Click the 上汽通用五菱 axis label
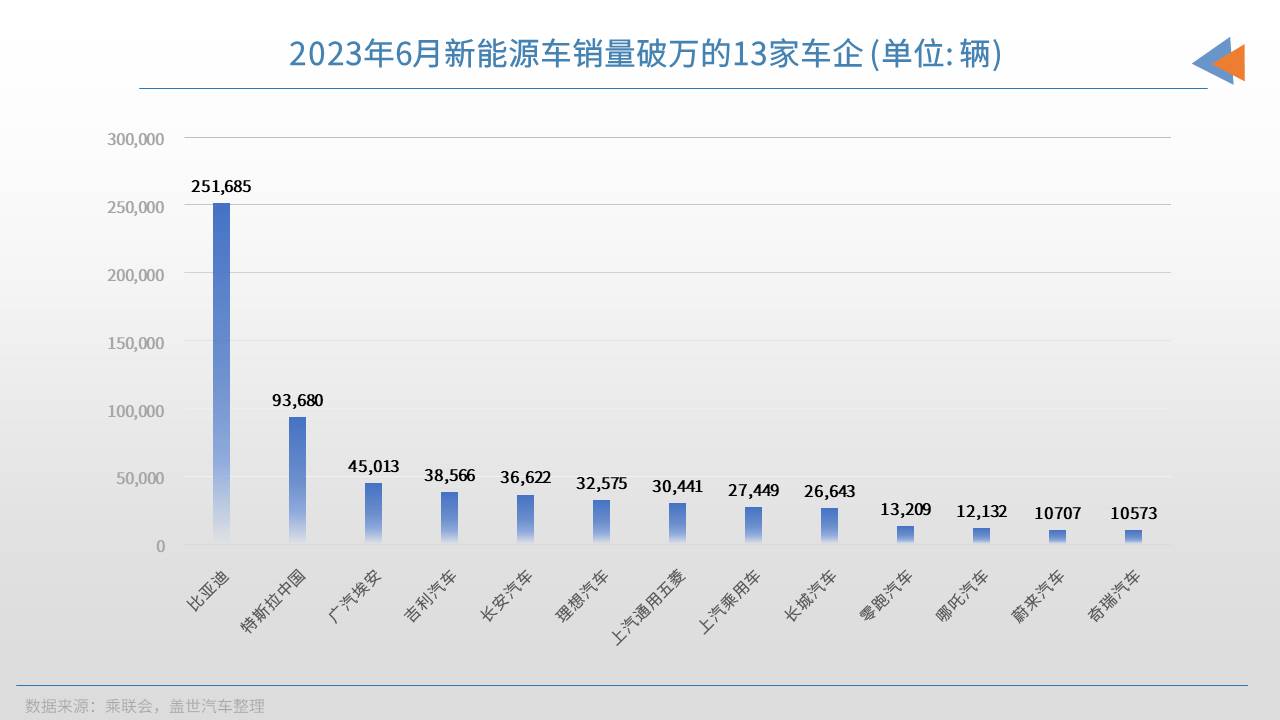Image resolution: width=1280 pixels, height=720 pixels. tap(648, 607)
